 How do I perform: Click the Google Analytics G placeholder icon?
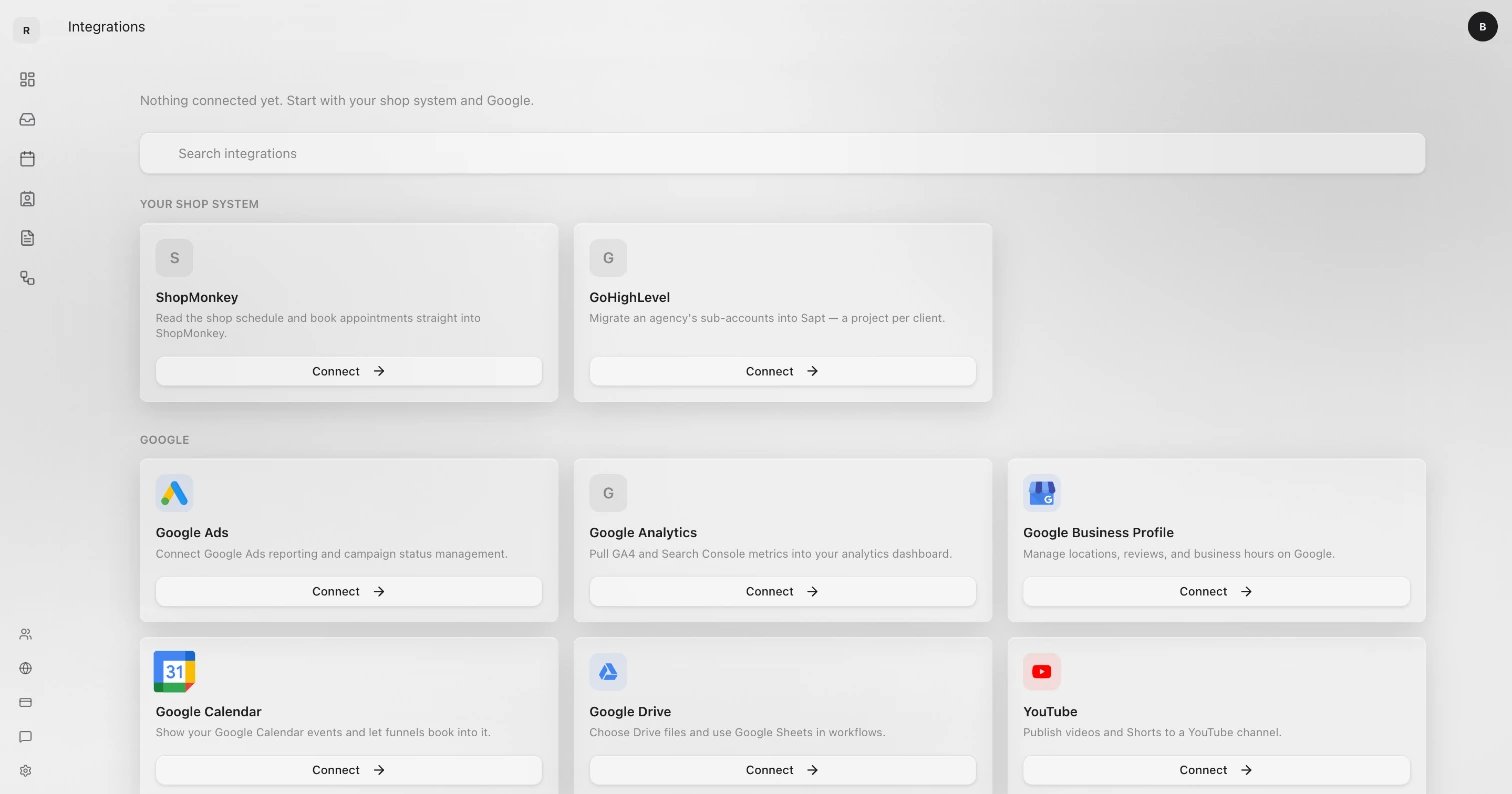pyautogui.click(x=608, y=493)
